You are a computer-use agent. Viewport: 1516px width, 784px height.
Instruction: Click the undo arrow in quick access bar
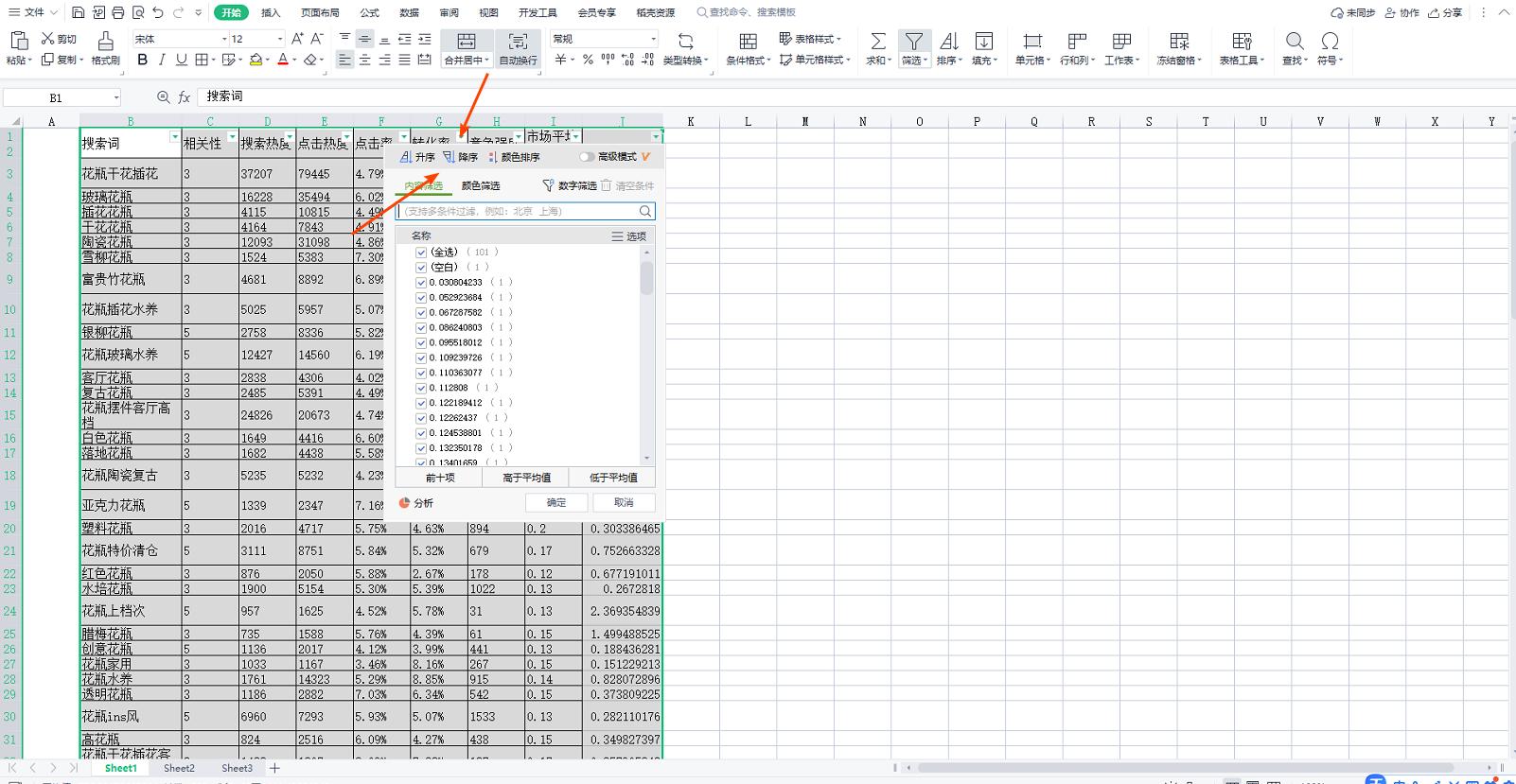click(x=158, y=12)
